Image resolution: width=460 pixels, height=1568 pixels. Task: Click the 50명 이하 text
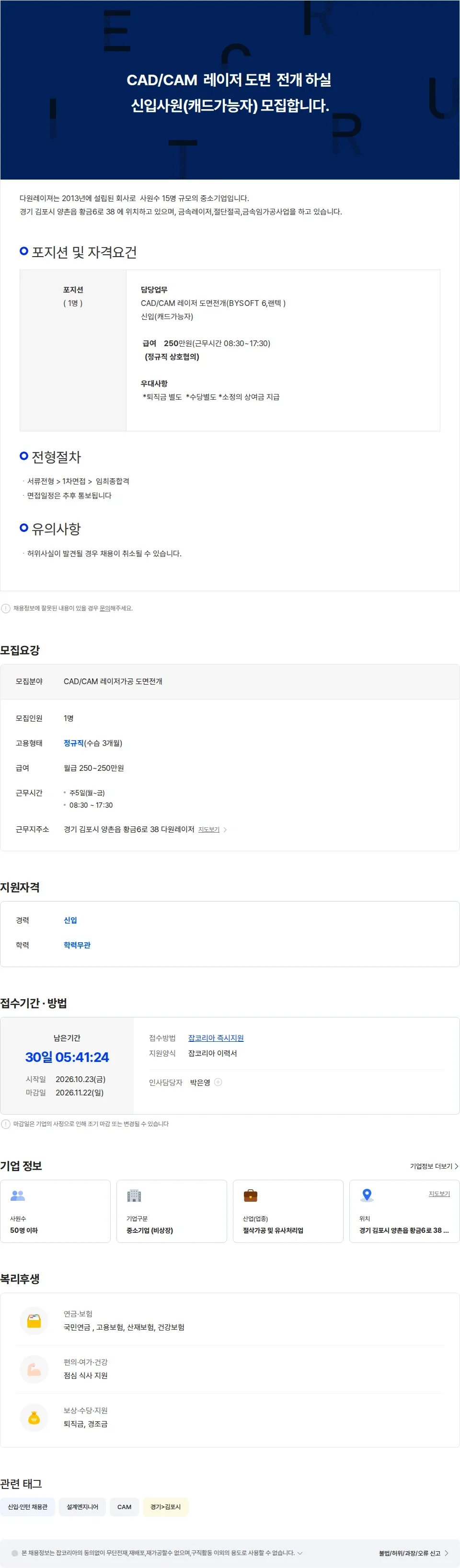24,1230
